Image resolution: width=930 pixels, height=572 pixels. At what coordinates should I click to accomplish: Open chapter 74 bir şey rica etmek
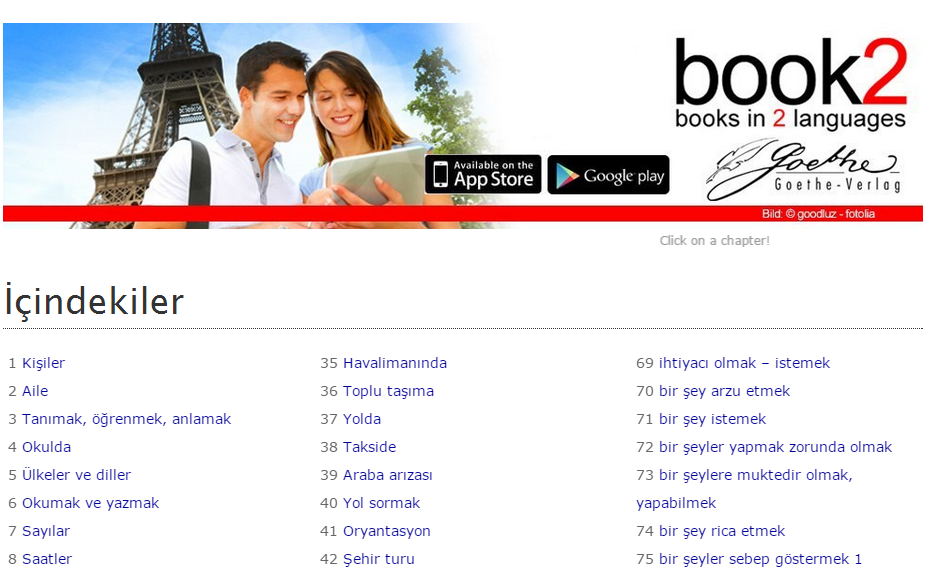pyautogui.click(x=722, y=531)
